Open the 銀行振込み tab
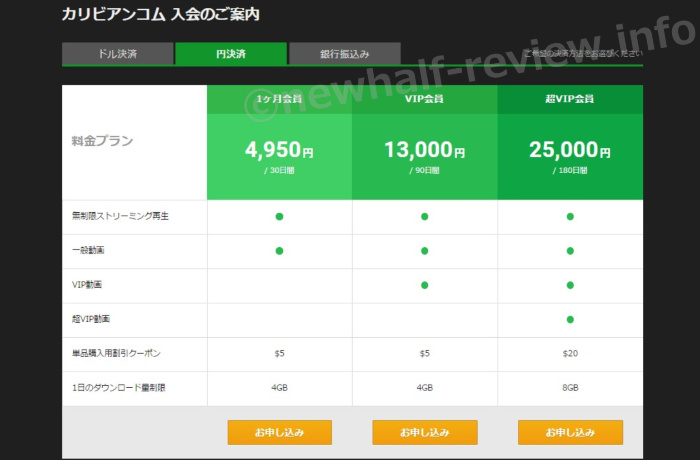The height and width of the screenshot is (460, 700). click(x=345, y=54)
